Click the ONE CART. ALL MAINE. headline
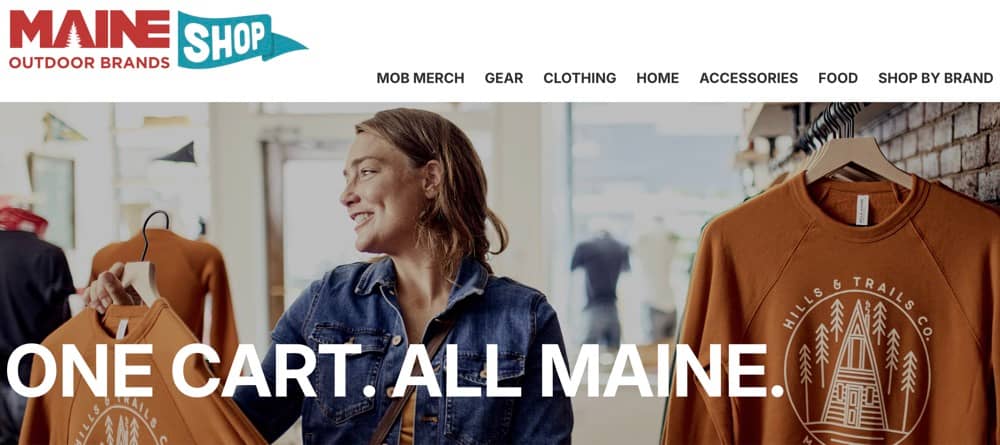Screen dimensions: 1000x445 (395, 371)
